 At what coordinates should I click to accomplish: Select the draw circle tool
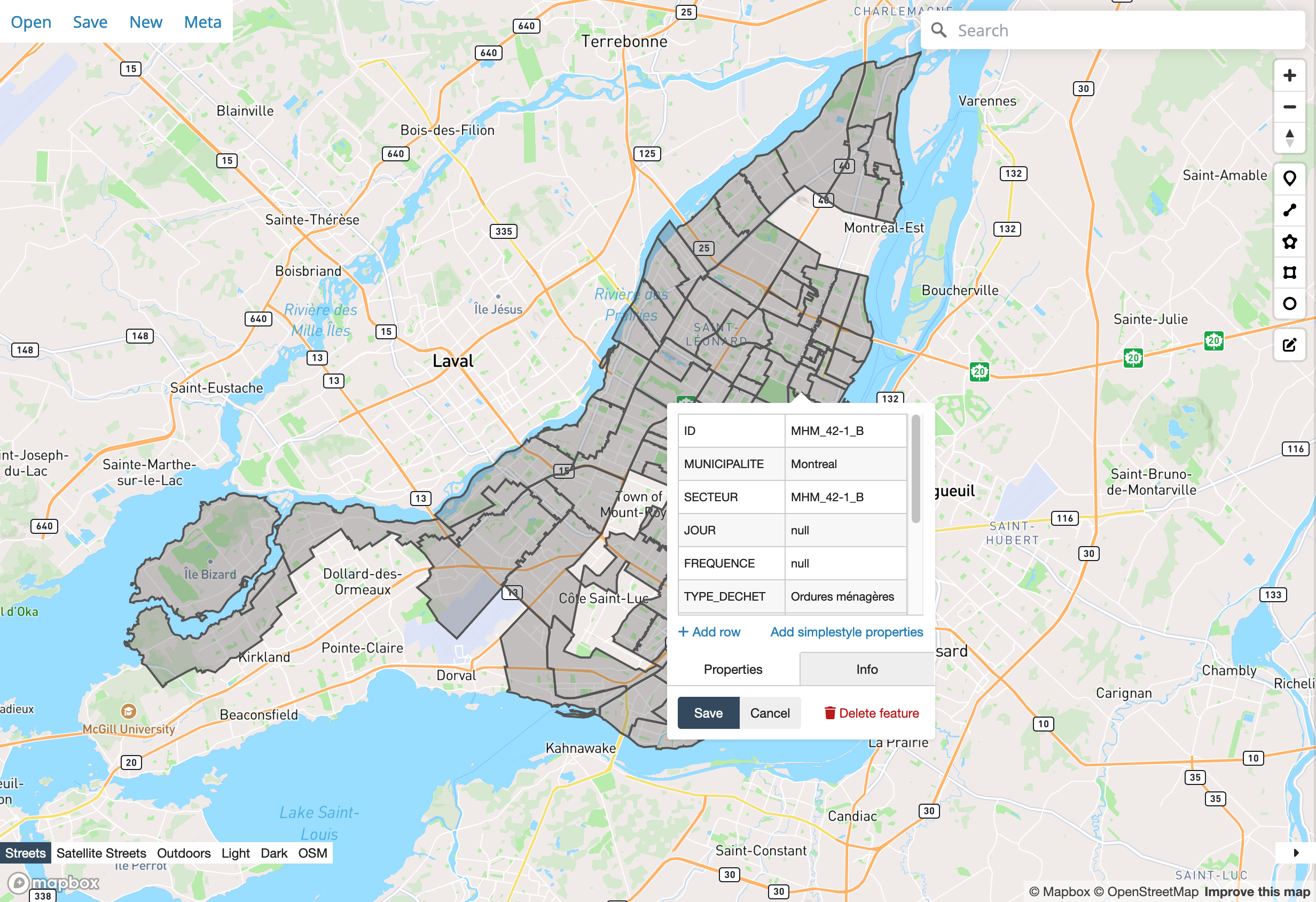click(1289, 304)
